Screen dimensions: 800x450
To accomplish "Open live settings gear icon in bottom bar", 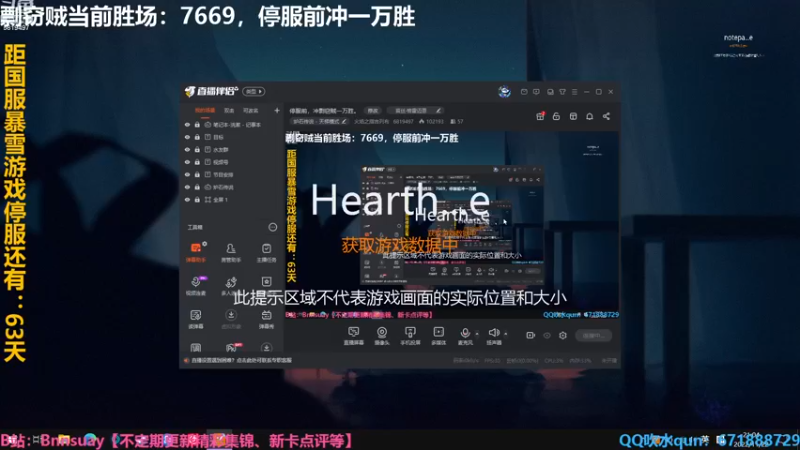I will tap(563, 335).
